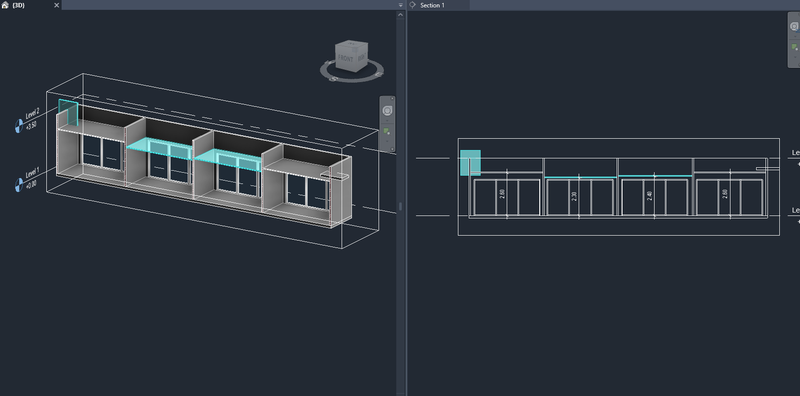
Task: Expand the zoom options dropdown in 3D navigation bar
Action: [x=387, y=141]
